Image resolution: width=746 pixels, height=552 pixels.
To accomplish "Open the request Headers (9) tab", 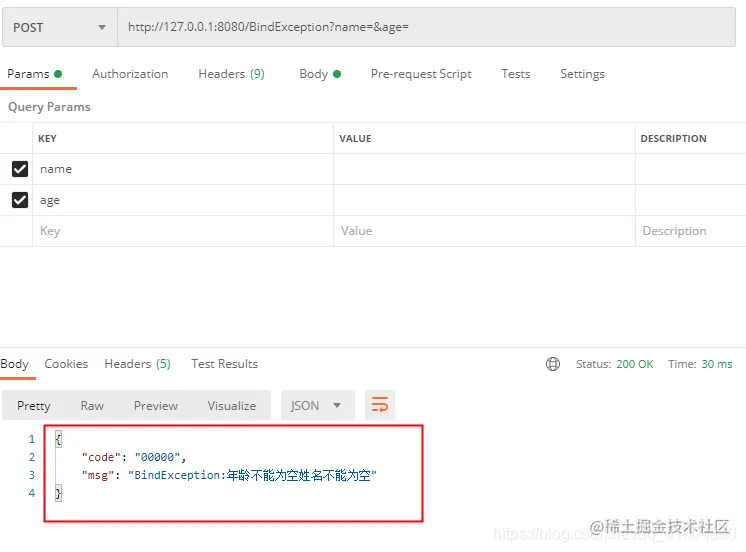I will [231, 74].
